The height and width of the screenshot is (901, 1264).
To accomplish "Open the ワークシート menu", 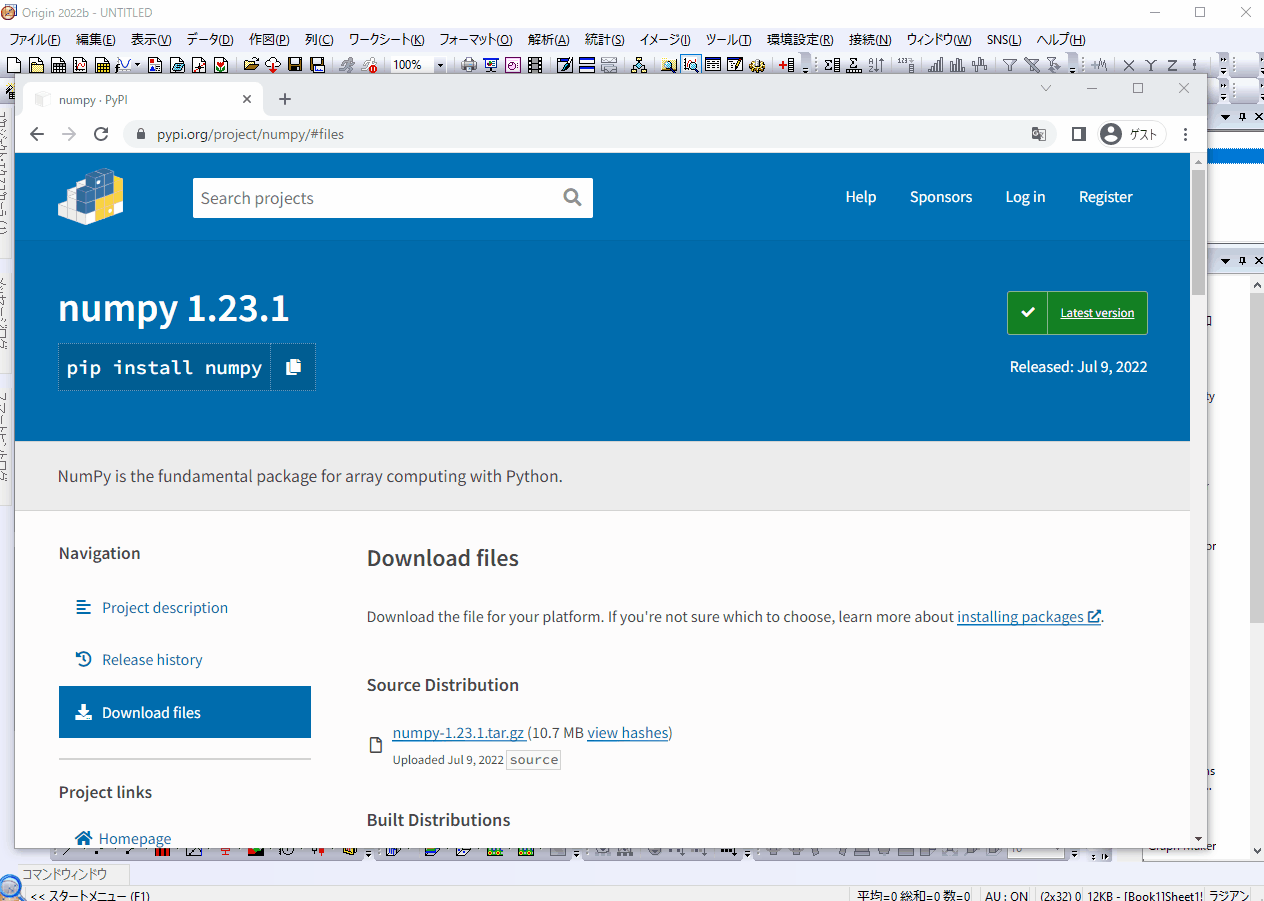I will (387, 40).
